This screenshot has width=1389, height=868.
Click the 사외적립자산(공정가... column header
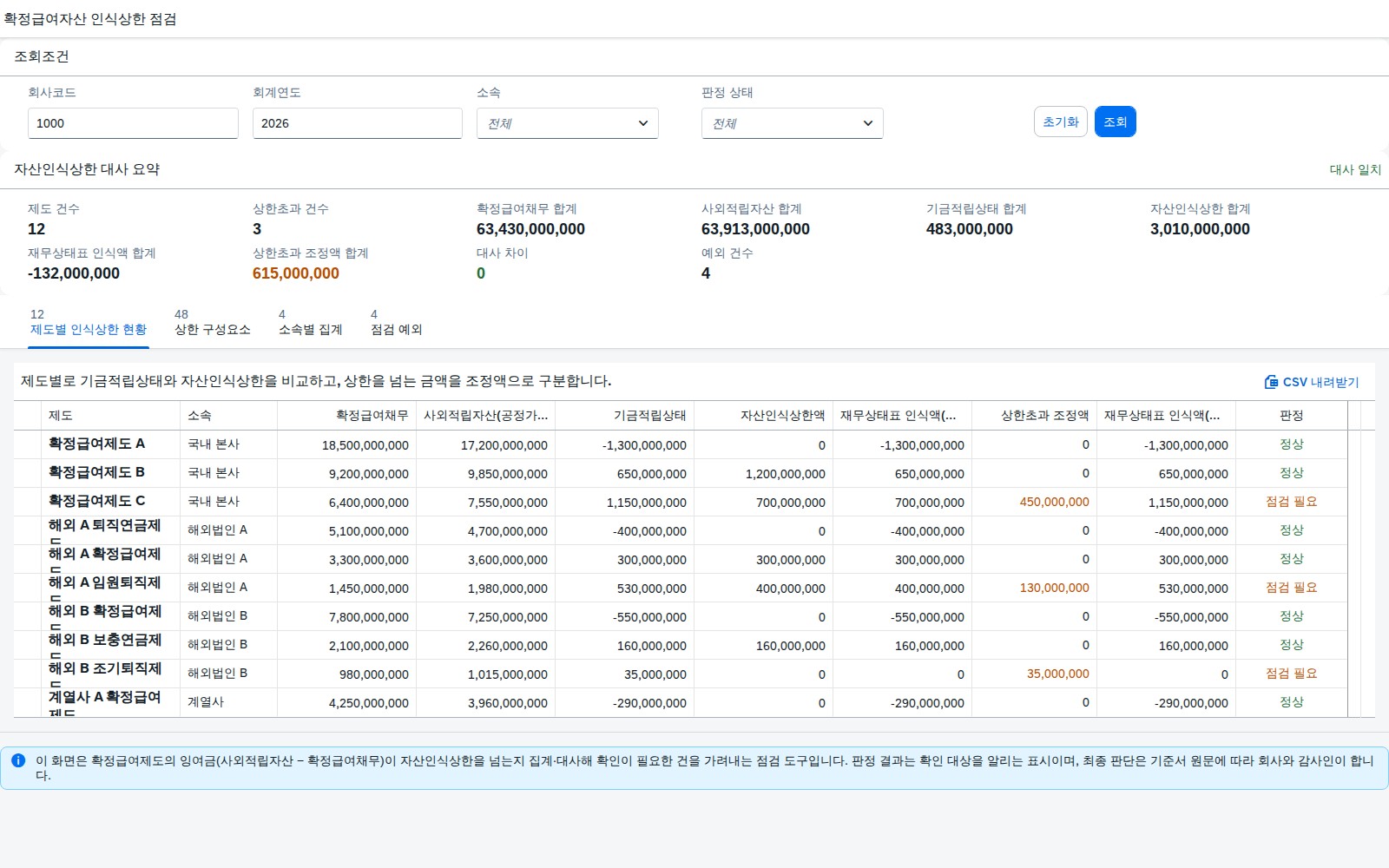click(x=486, y=416)
